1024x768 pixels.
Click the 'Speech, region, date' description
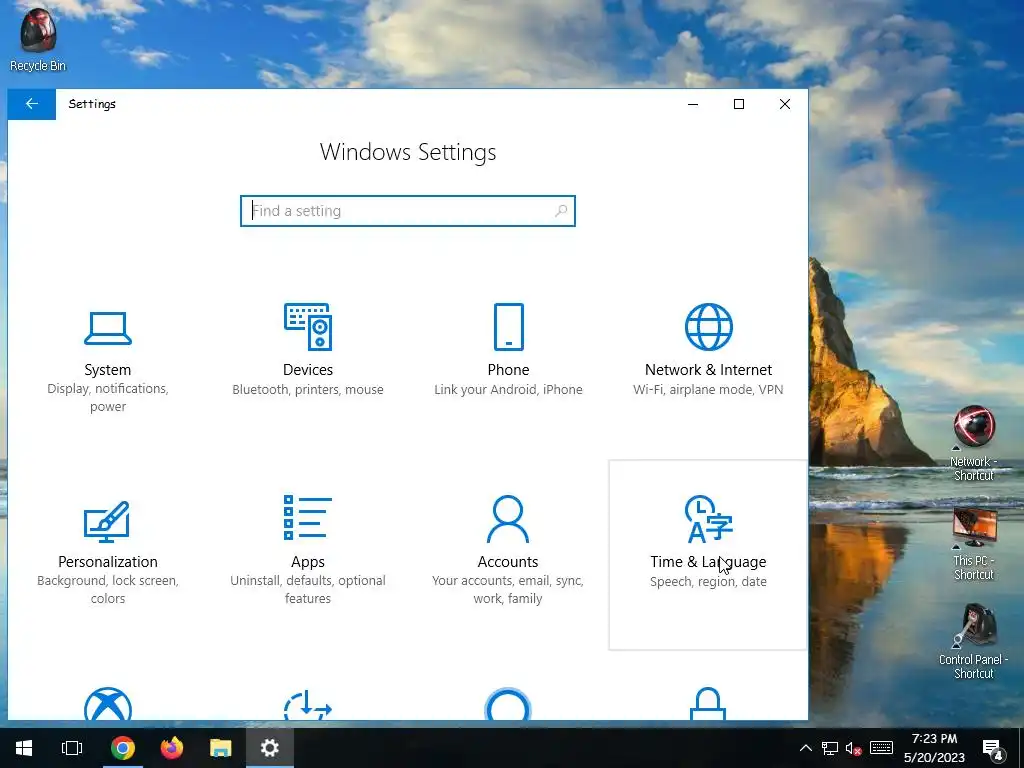(x=708, y=581)
